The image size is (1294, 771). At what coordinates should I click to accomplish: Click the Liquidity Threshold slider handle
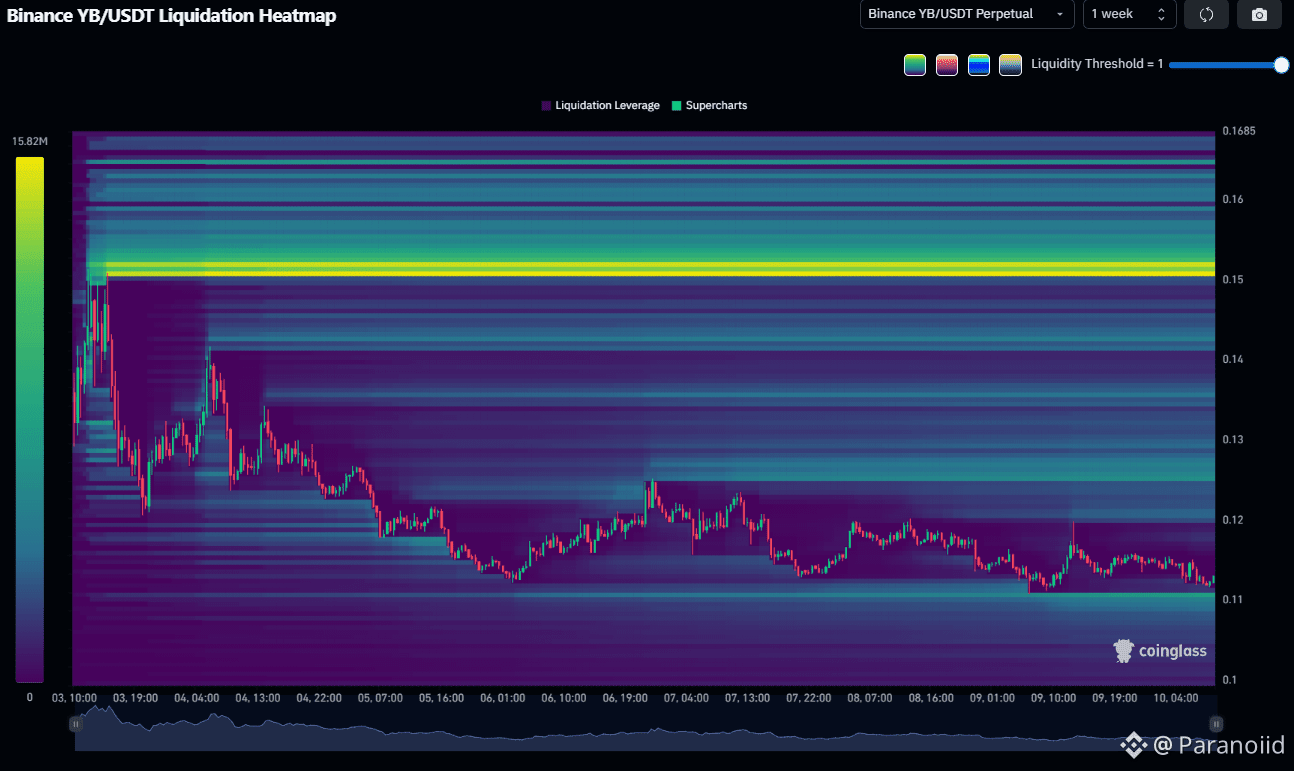click(x=1281, y=65)
